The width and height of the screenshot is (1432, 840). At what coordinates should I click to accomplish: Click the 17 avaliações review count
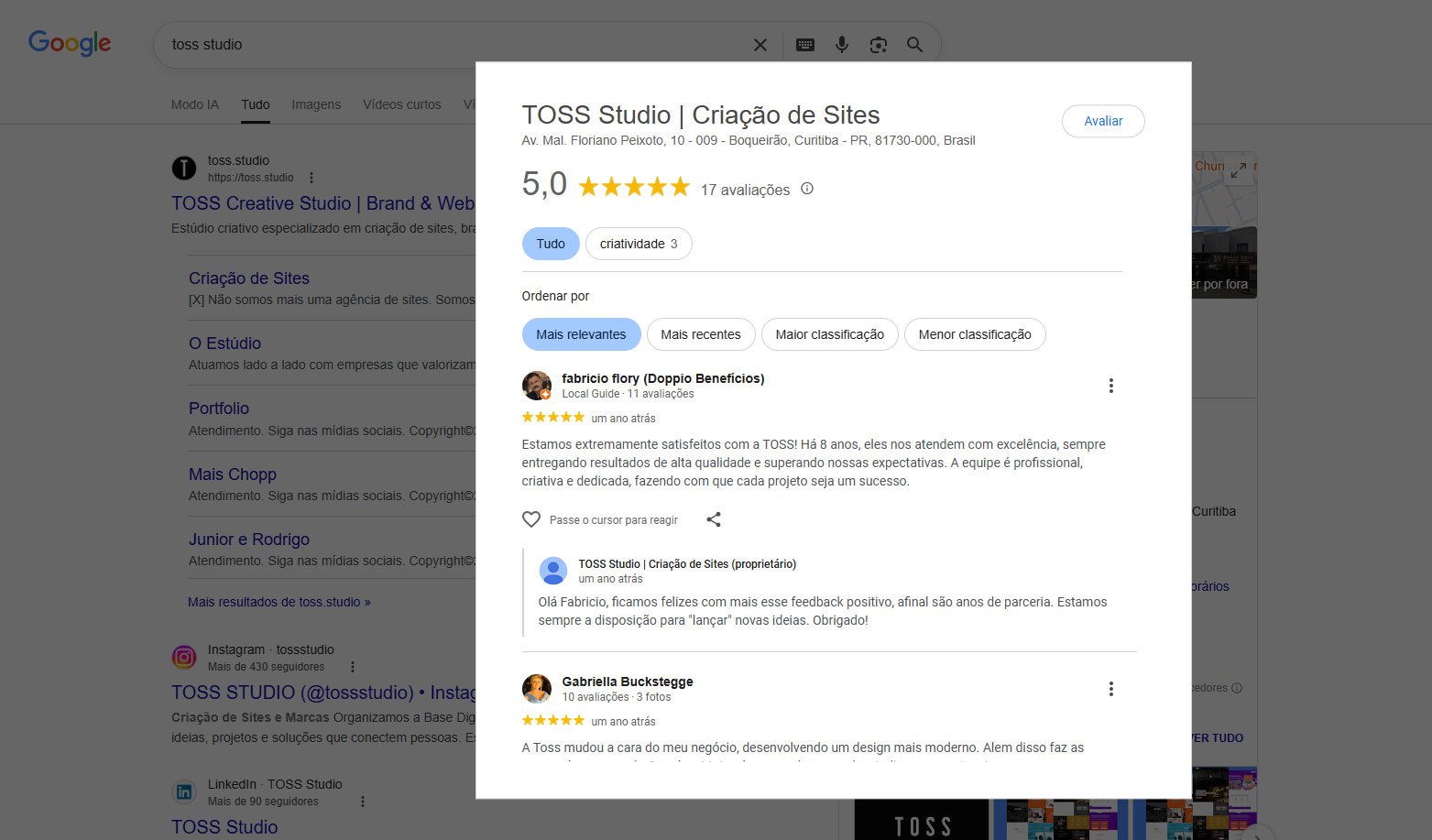[x=745, y=190]
